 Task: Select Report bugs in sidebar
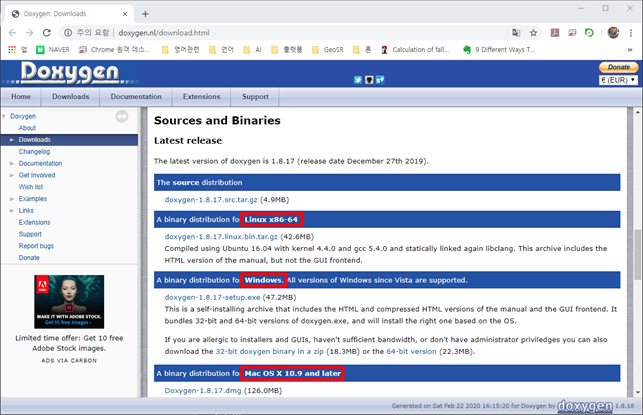[36, 246]
